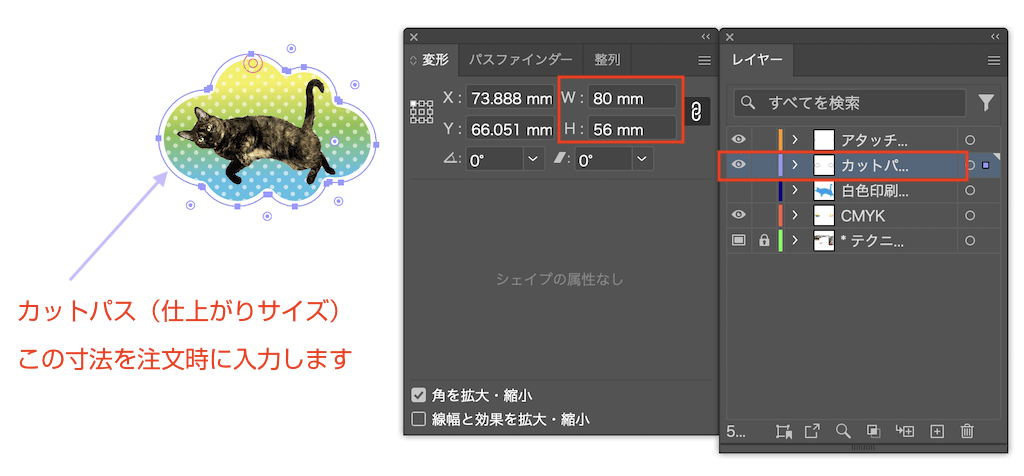Click the layer filter funnel icon
The image size is (1024, 476).
(x=985, y=103)
